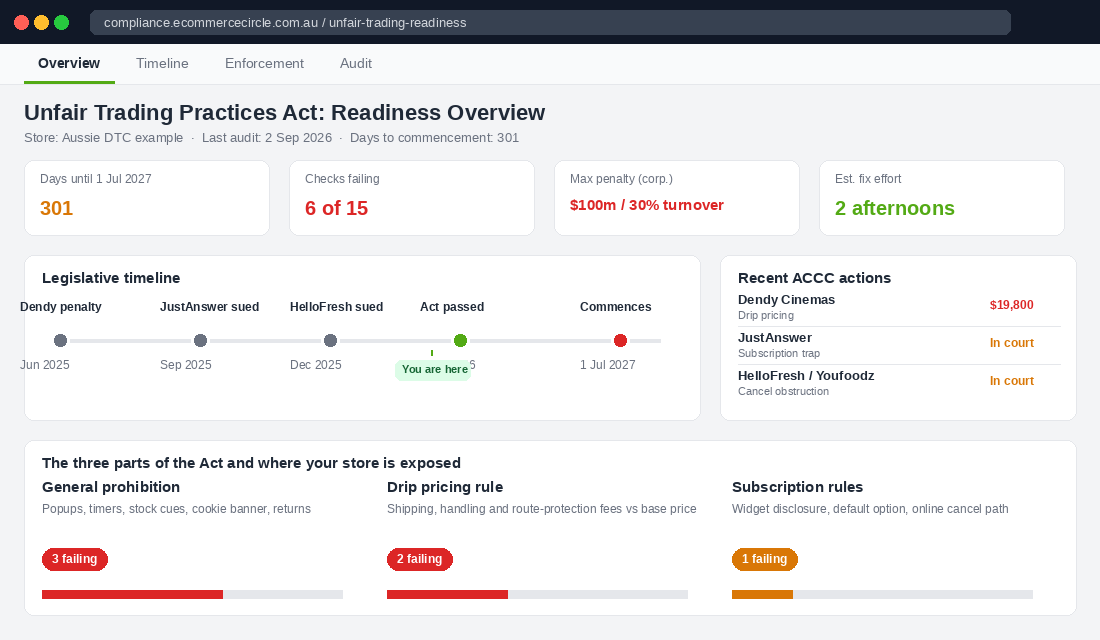Image resolution: width=1100 pixels, height=640 pixels.
Task: Open the Dendy Cinemas action row
Action: pyautogui.click(x=899, y=307)
